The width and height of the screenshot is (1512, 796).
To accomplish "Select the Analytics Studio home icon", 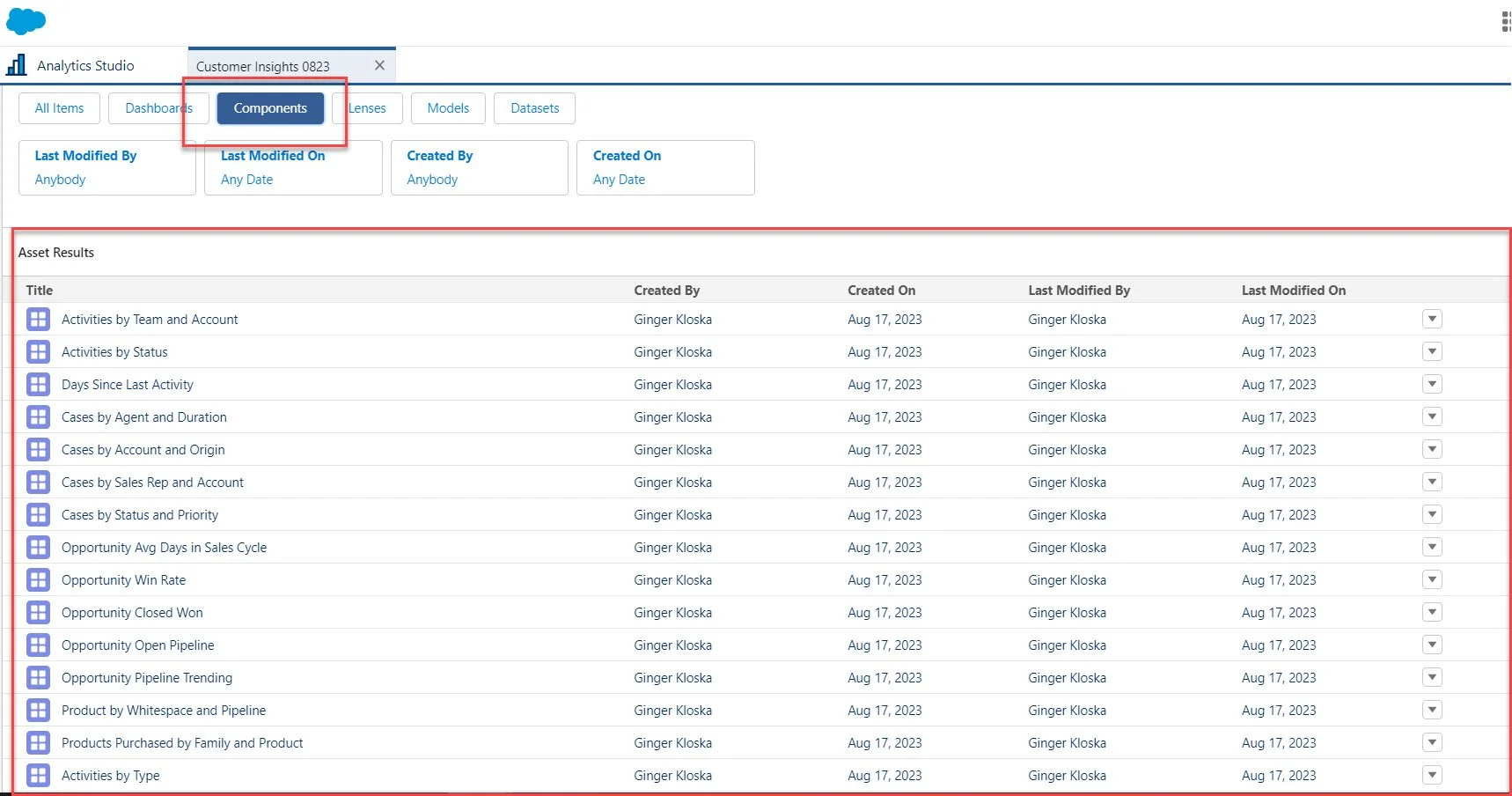I will [x=16, y=64].
